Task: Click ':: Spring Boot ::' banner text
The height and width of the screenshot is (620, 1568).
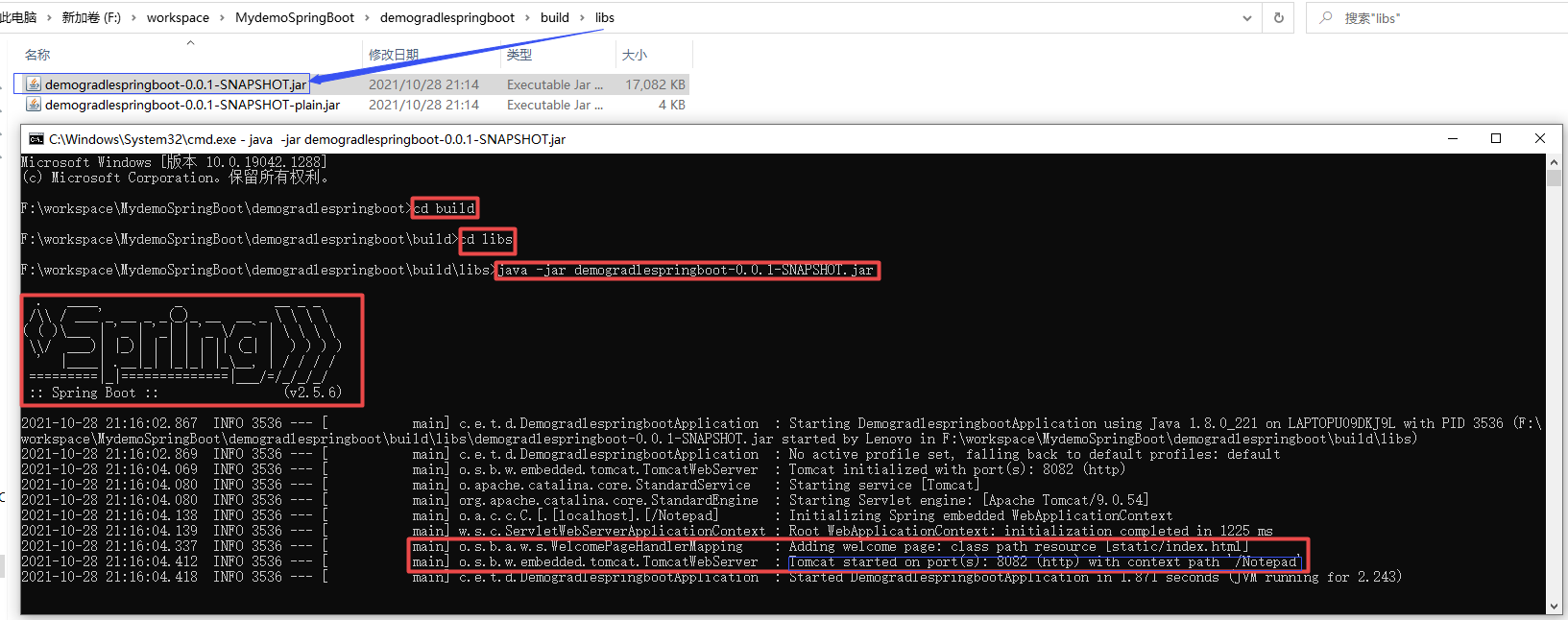Action: tap(93, 393)
